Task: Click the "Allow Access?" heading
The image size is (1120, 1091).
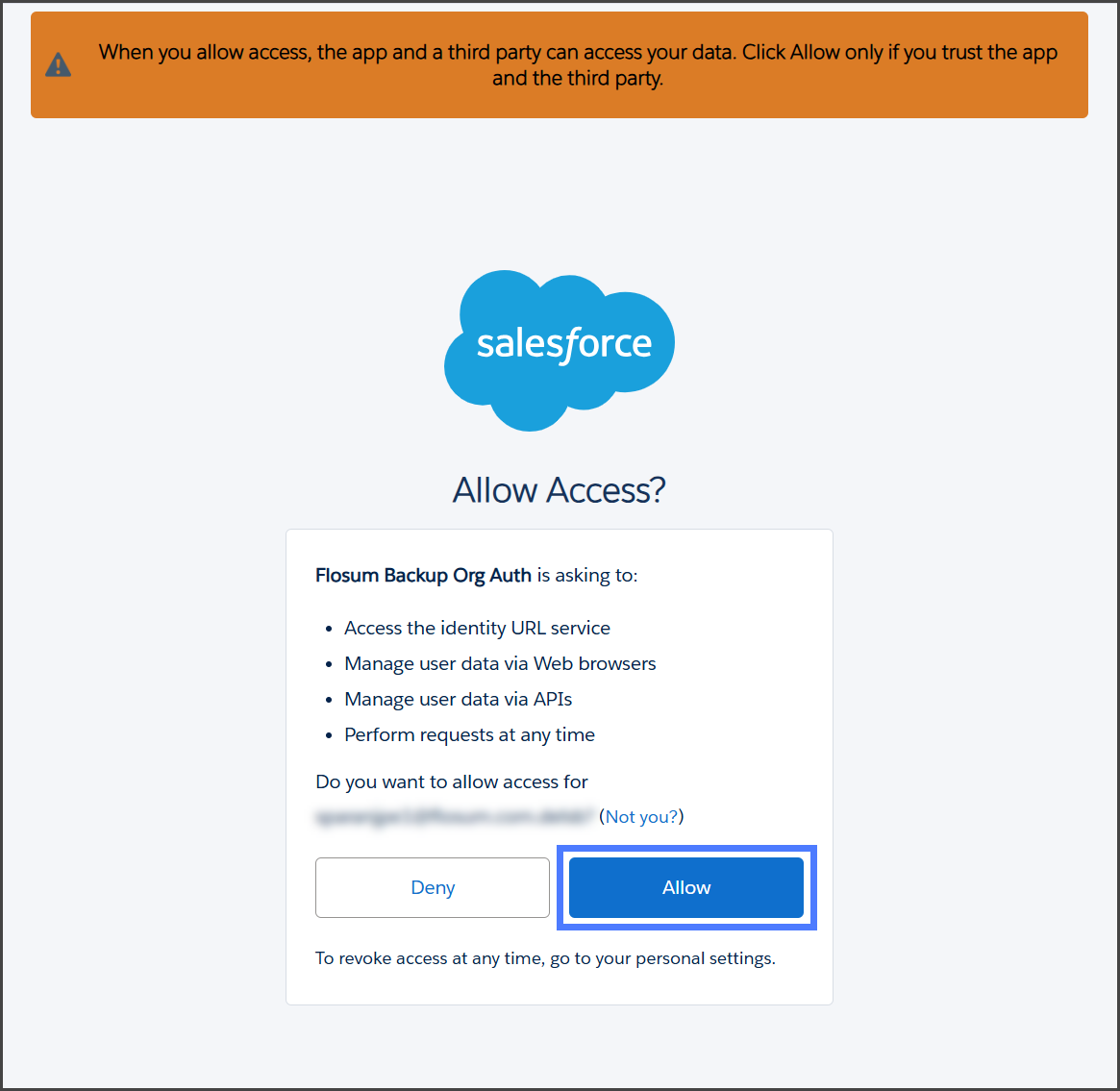Action: click(560, 490)
